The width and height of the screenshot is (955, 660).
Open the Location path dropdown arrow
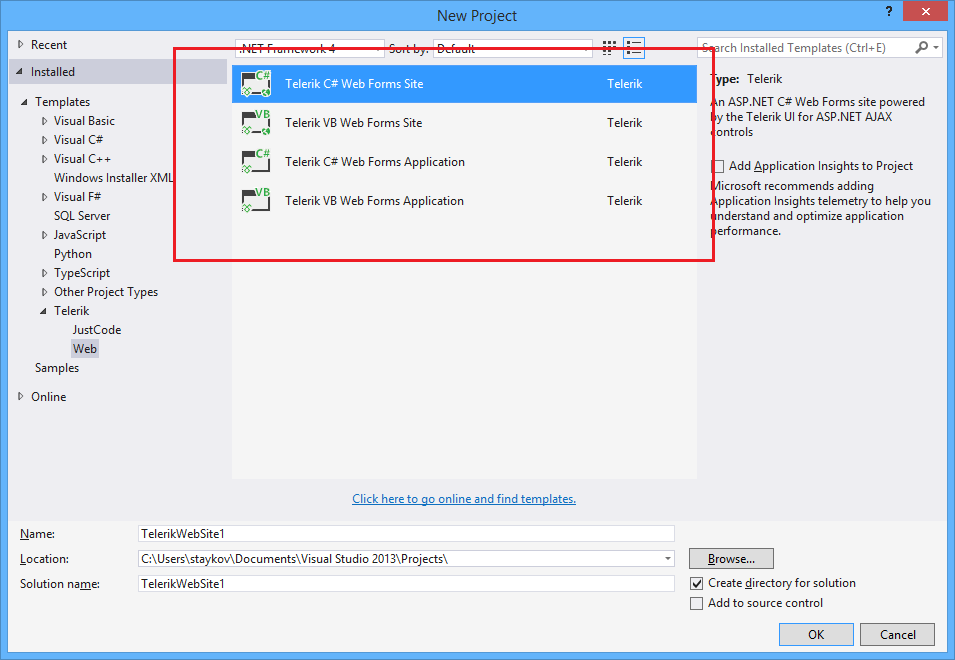(668, 559)
